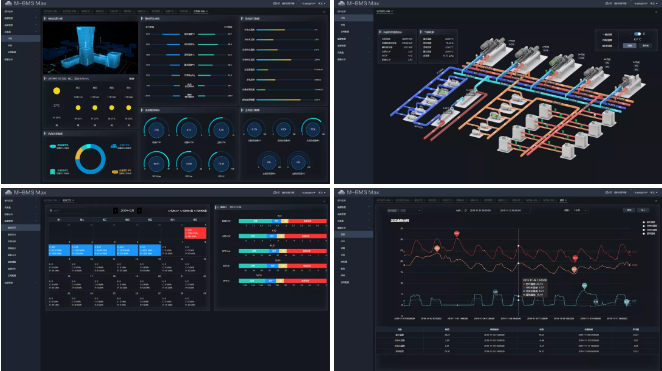Click the M-BMS Max cloud logo on the piping diagram screen

(341, 3)
